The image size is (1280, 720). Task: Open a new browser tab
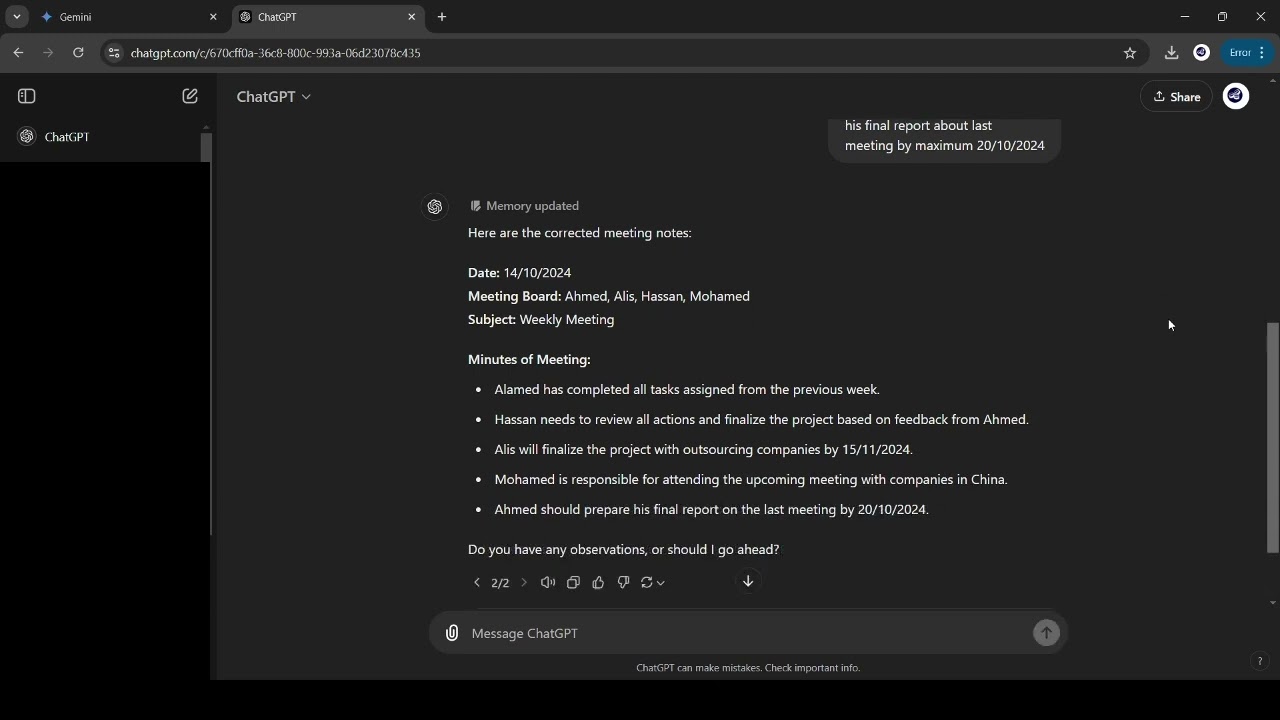click(x=442, y=17)
